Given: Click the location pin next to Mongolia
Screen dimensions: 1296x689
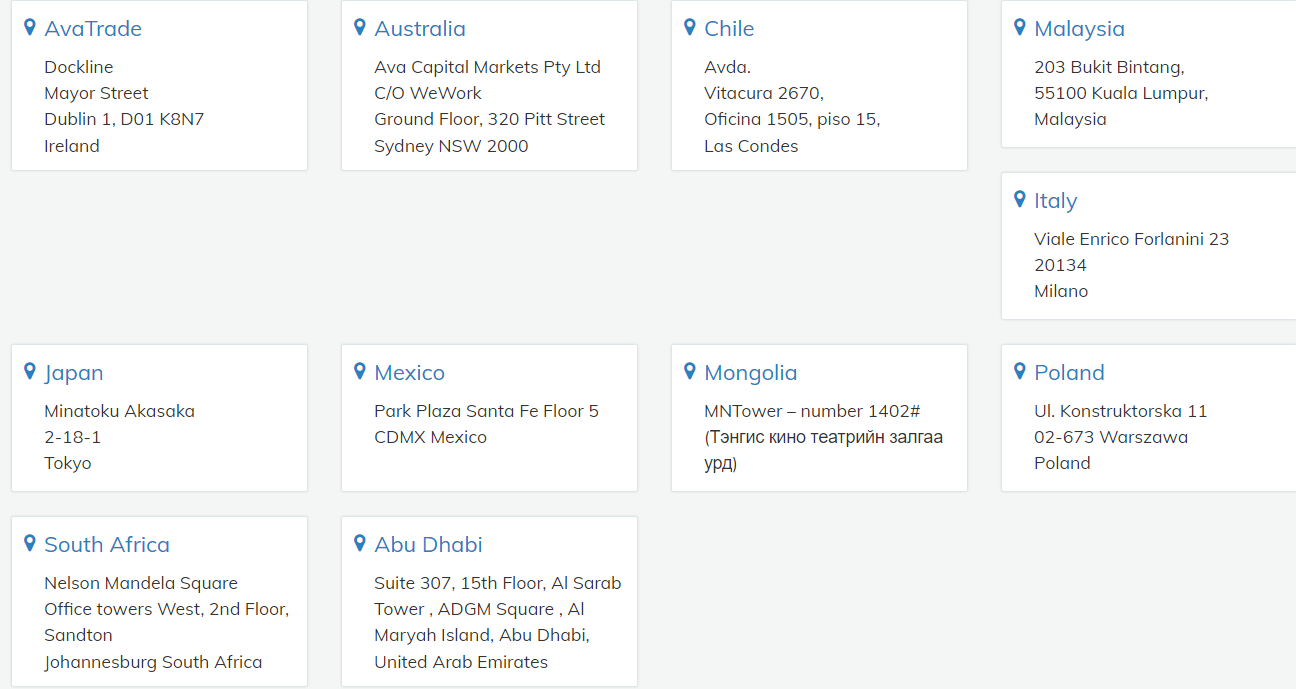Looking at the screenshot, I should pos(690,371).
